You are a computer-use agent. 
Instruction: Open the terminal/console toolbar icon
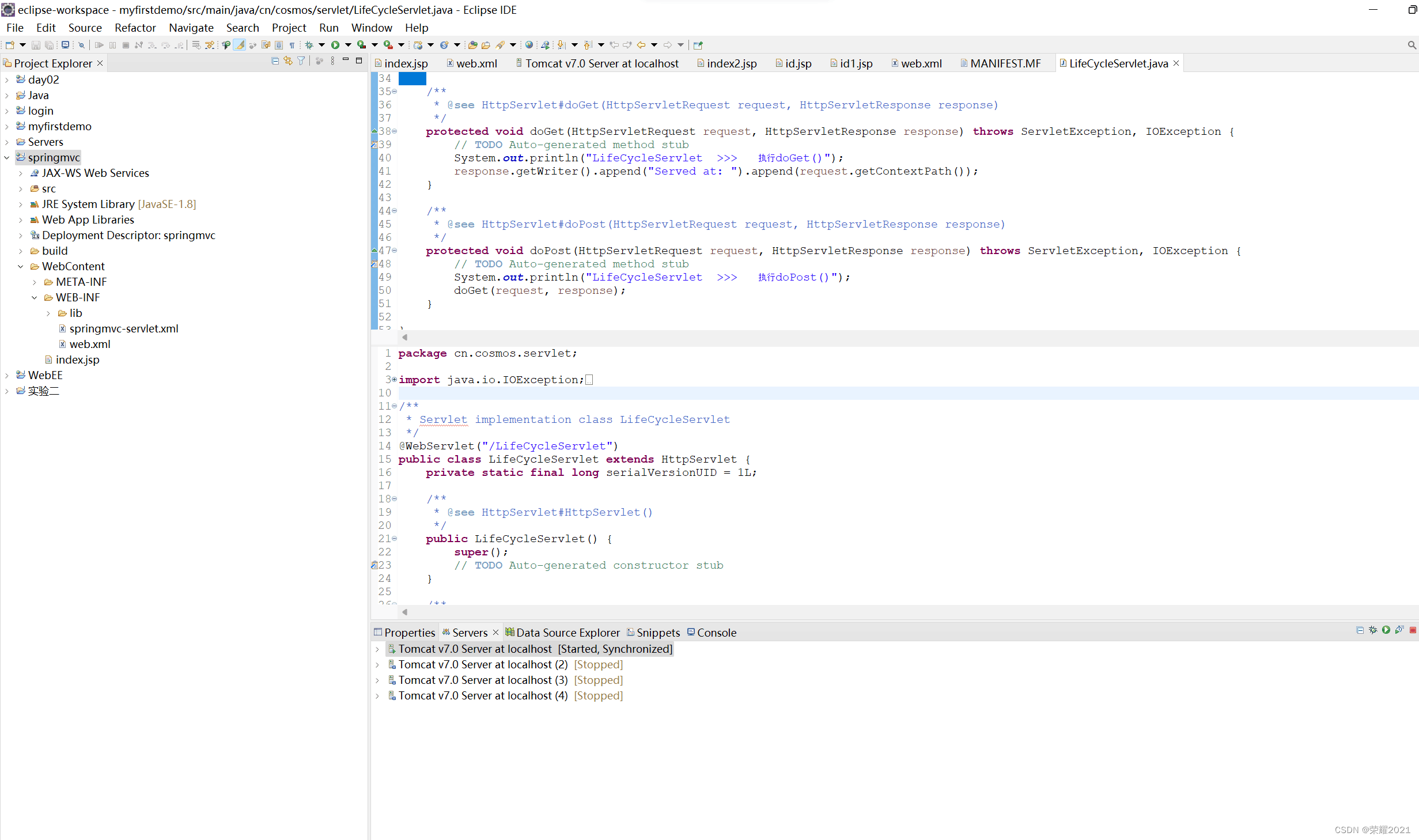(x=65, y=45)
